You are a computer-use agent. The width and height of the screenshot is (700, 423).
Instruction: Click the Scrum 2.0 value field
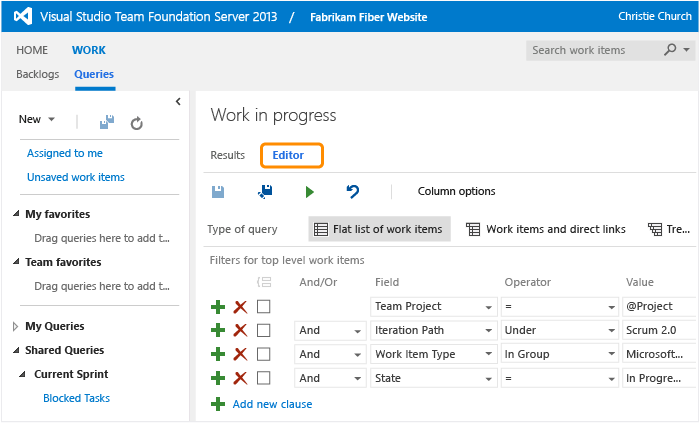pyautogui.click(x=659, y=331)
